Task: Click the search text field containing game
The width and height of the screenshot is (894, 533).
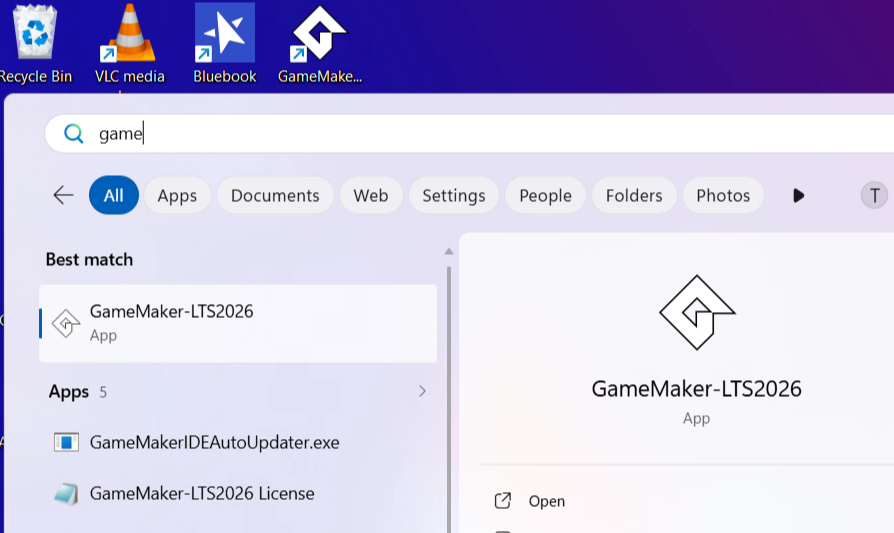Action: pos(469,134)
